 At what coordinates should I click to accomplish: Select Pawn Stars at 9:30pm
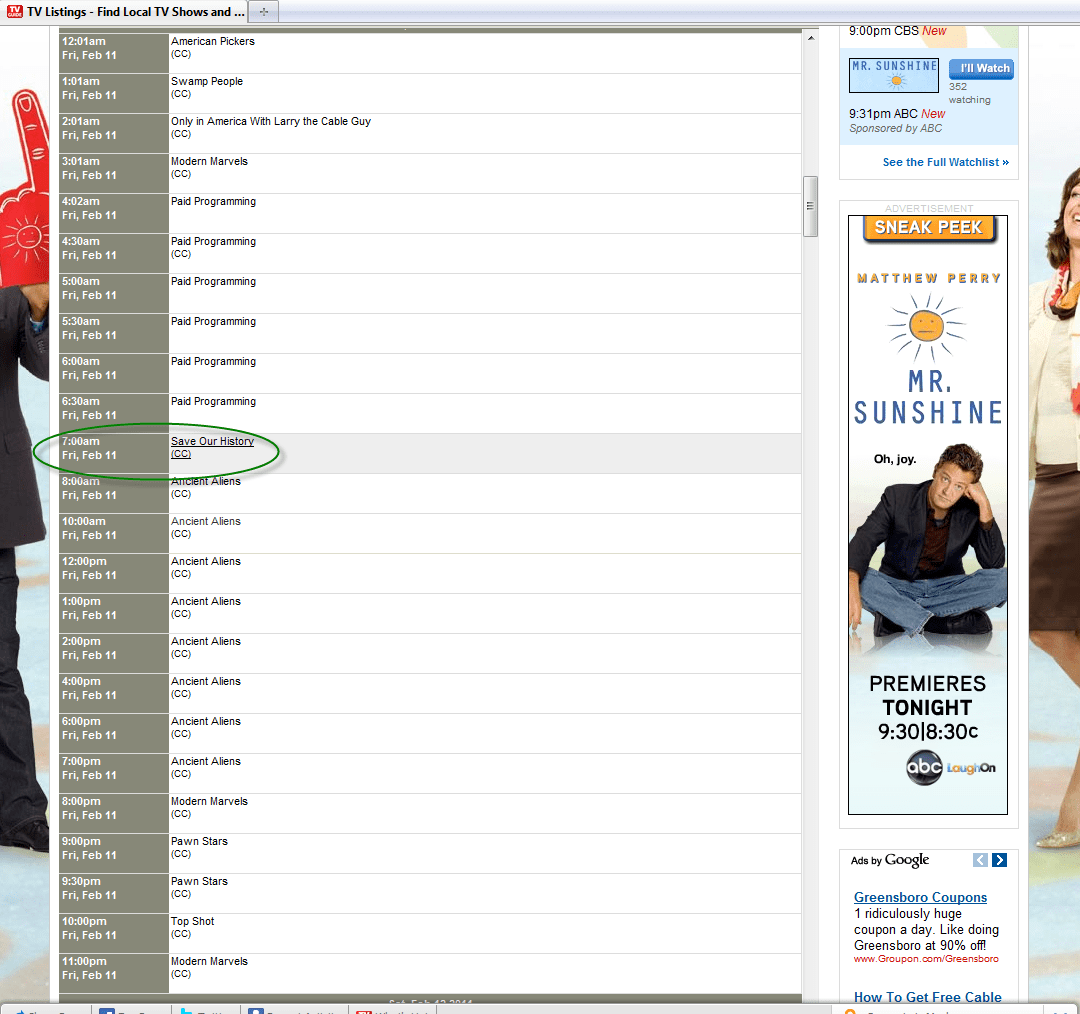[198, 881]
